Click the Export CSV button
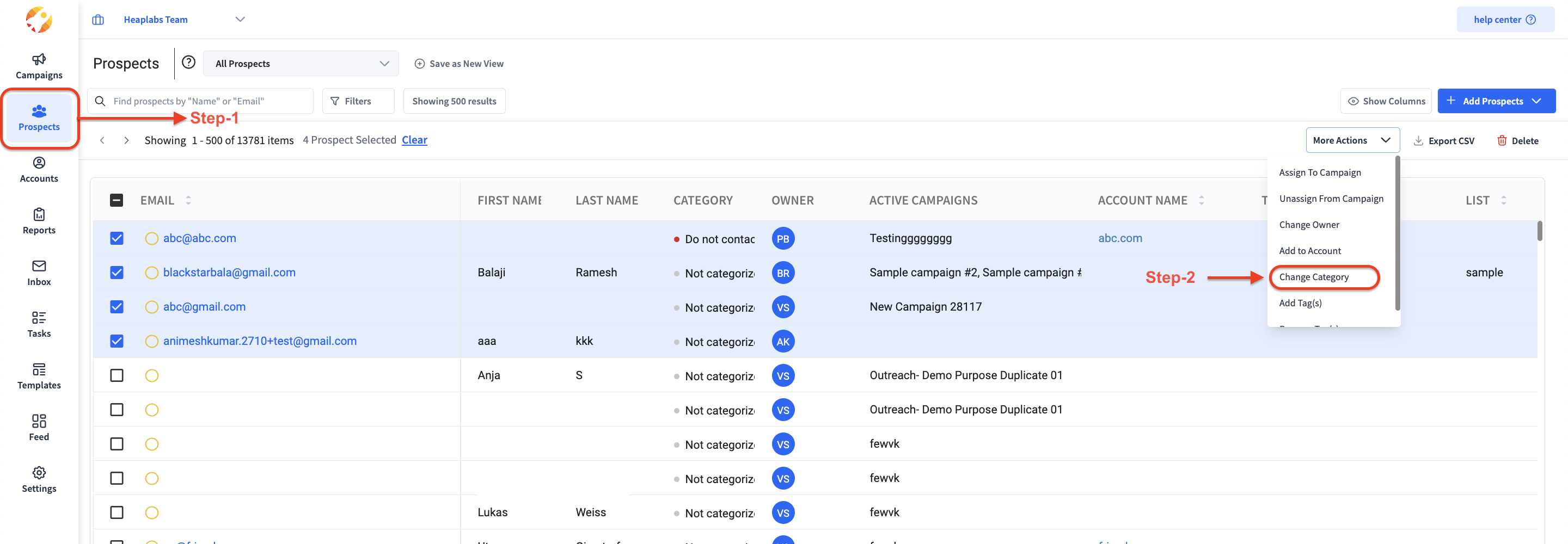1568x544 pixels. pos(1444,141)
